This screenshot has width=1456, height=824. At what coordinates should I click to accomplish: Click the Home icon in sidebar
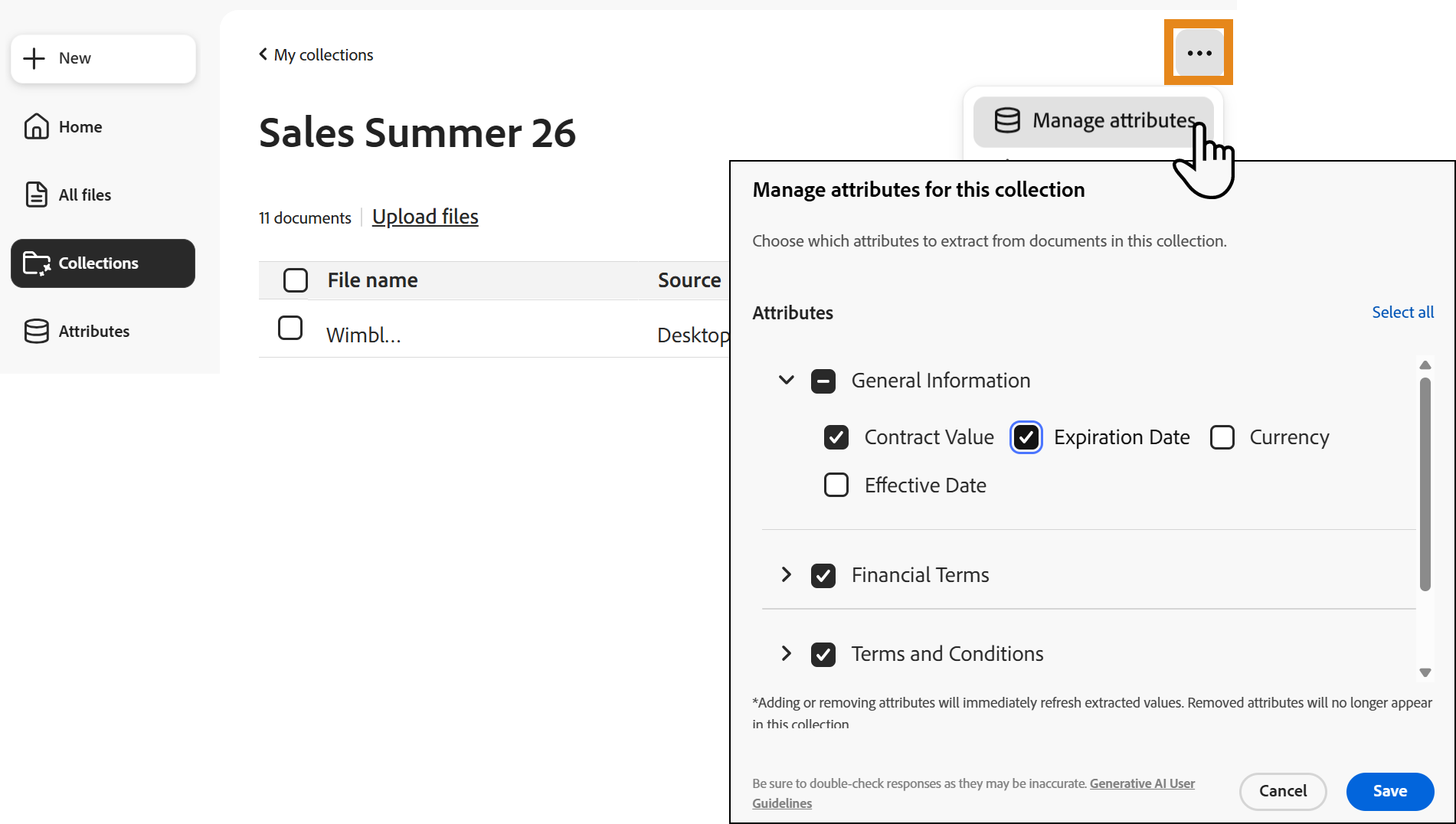[x=36, y=126]
